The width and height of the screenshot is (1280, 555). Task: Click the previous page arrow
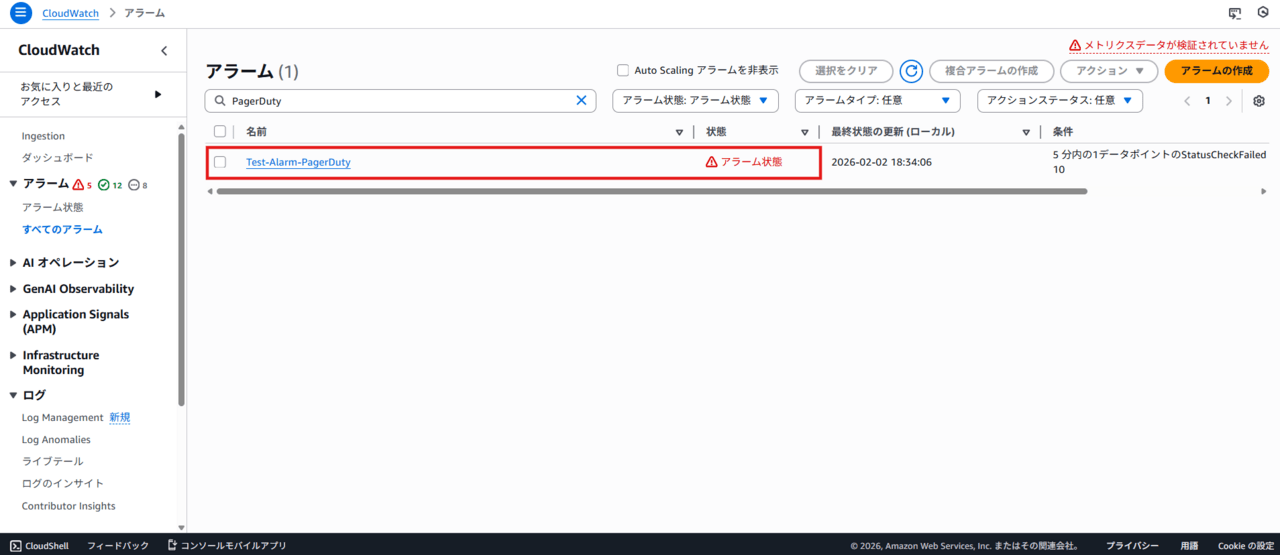1187,101
